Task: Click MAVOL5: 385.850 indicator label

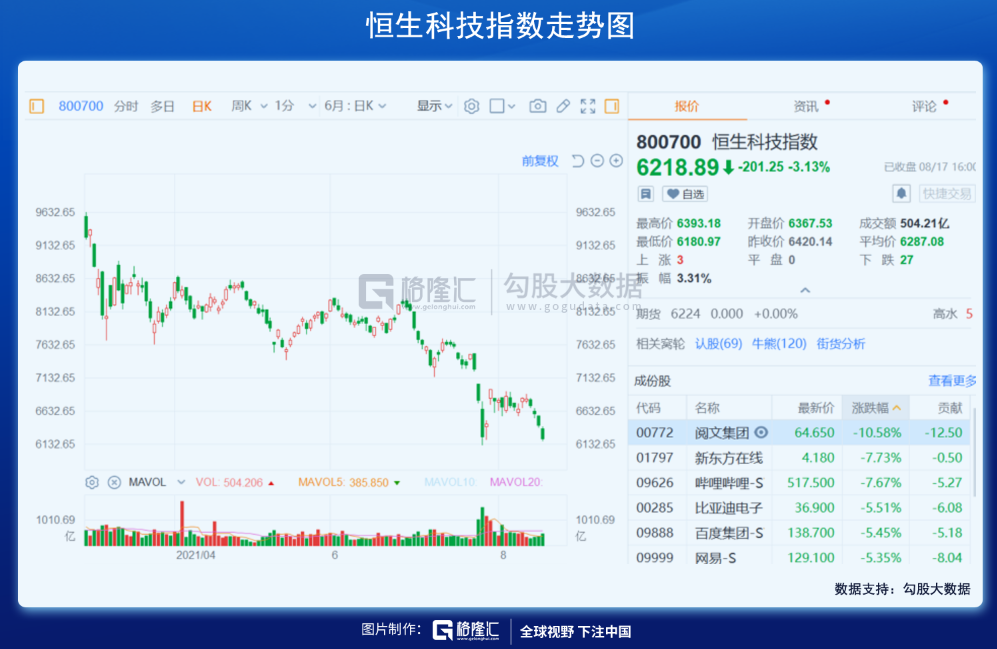Action: tap(343, 482)
